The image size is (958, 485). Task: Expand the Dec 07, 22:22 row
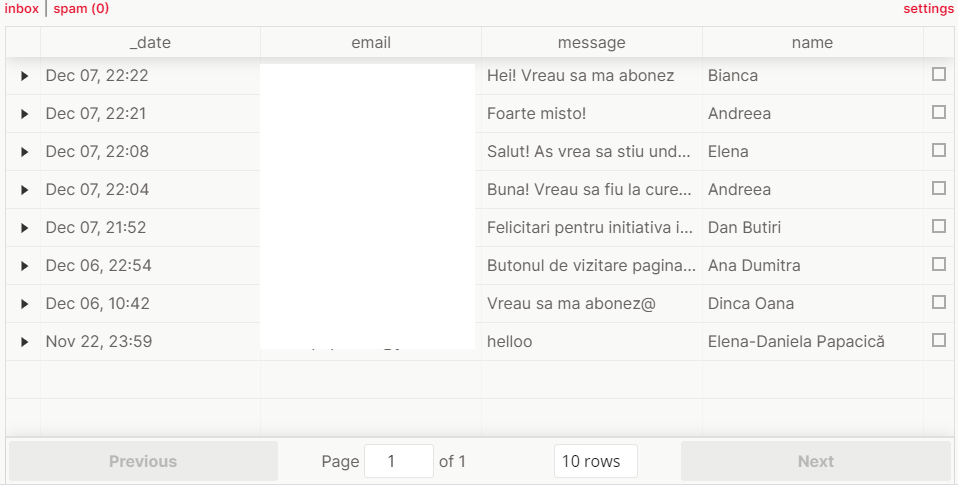point(24,76)
